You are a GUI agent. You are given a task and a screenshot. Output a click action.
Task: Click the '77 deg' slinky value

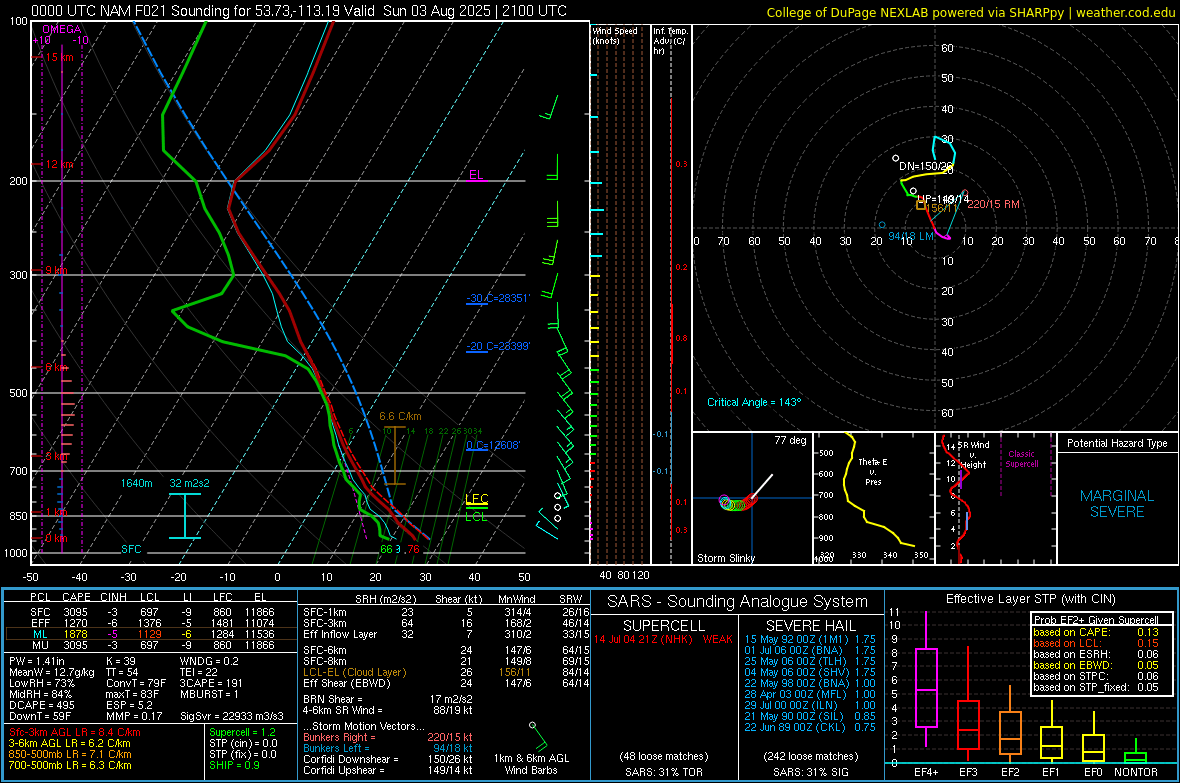pyautogui.click(x=790, y=440)
